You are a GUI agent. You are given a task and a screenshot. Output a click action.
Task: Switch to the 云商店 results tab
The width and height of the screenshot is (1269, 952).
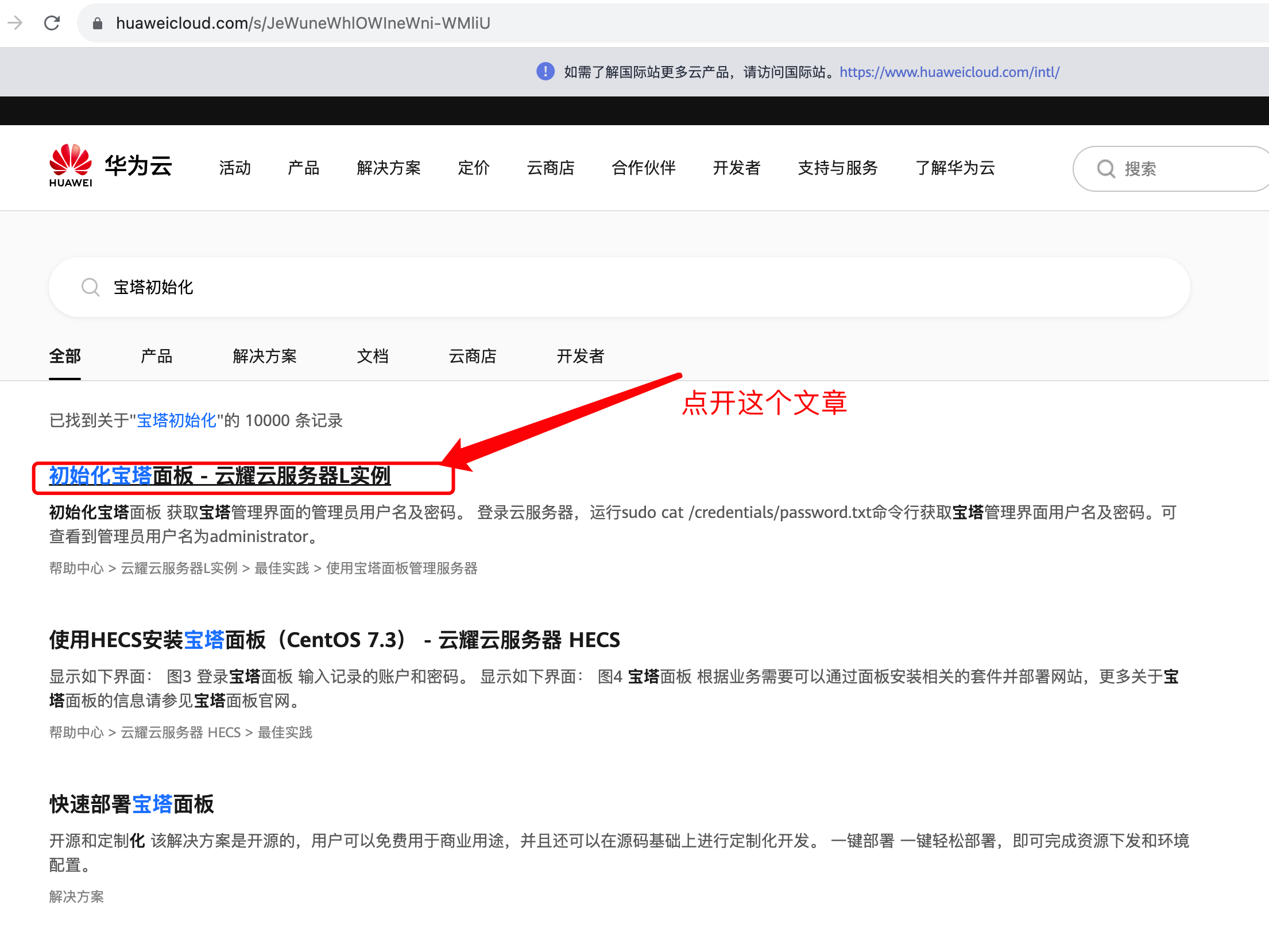pos(473,356)
